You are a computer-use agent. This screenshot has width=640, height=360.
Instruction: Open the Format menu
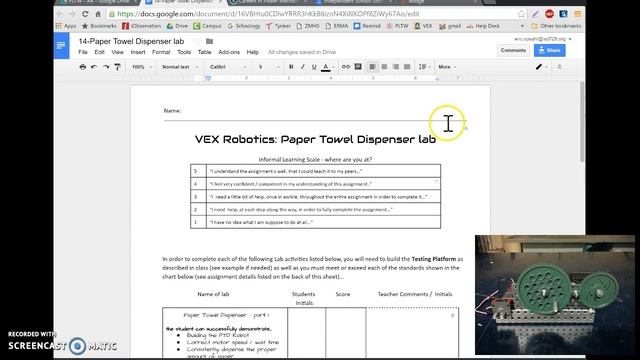pyautogui.click(x=161, y=52)
